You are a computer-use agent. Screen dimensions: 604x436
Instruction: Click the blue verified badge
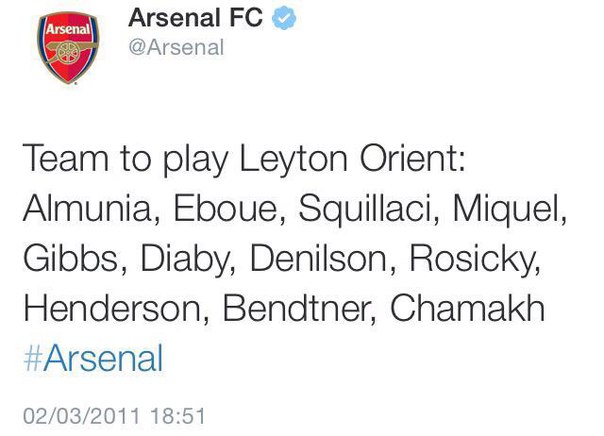click(284, 18)
